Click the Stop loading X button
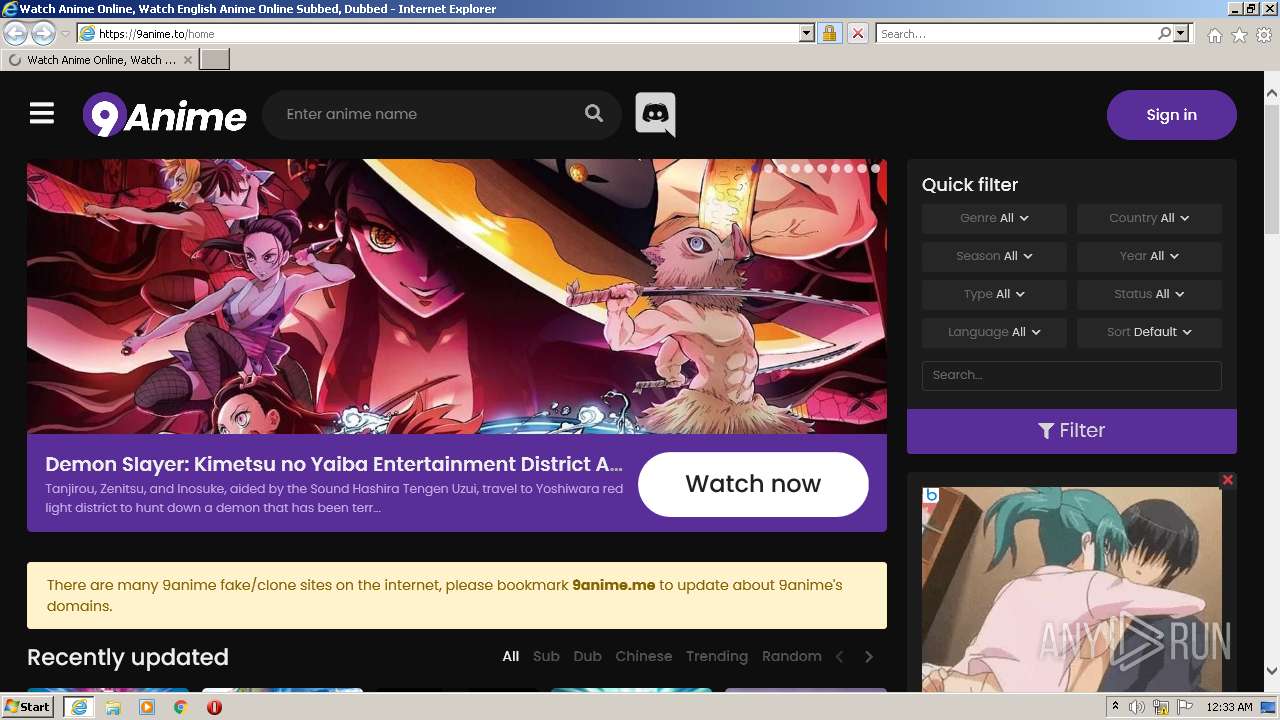 click(857, 33)
